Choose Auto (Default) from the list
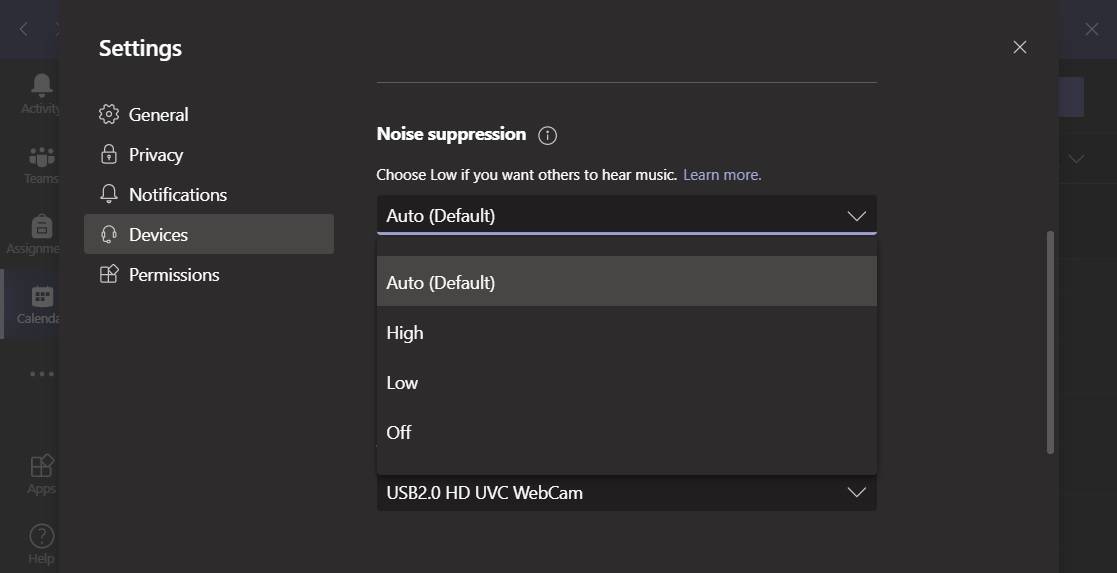Image resolution: width=1117 pixels, height=573 pixels. (x=626, y=282)
